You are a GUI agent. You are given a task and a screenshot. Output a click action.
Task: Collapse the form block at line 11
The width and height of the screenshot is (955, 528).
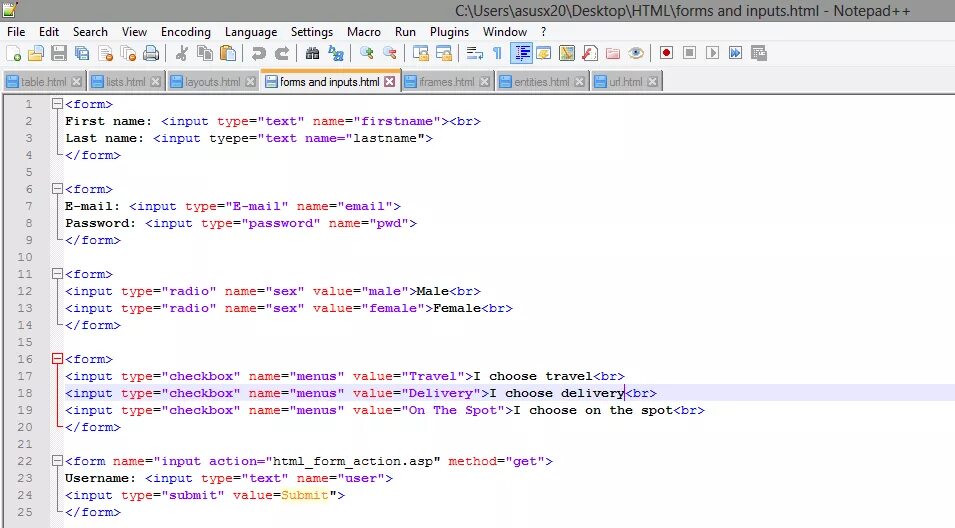[x=57, y=274]
